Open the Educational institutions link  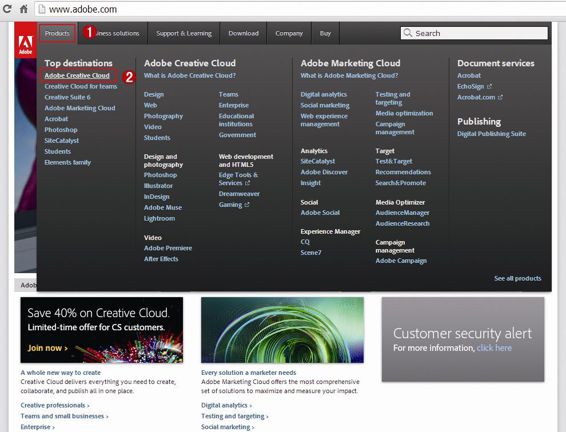point(236,120)
